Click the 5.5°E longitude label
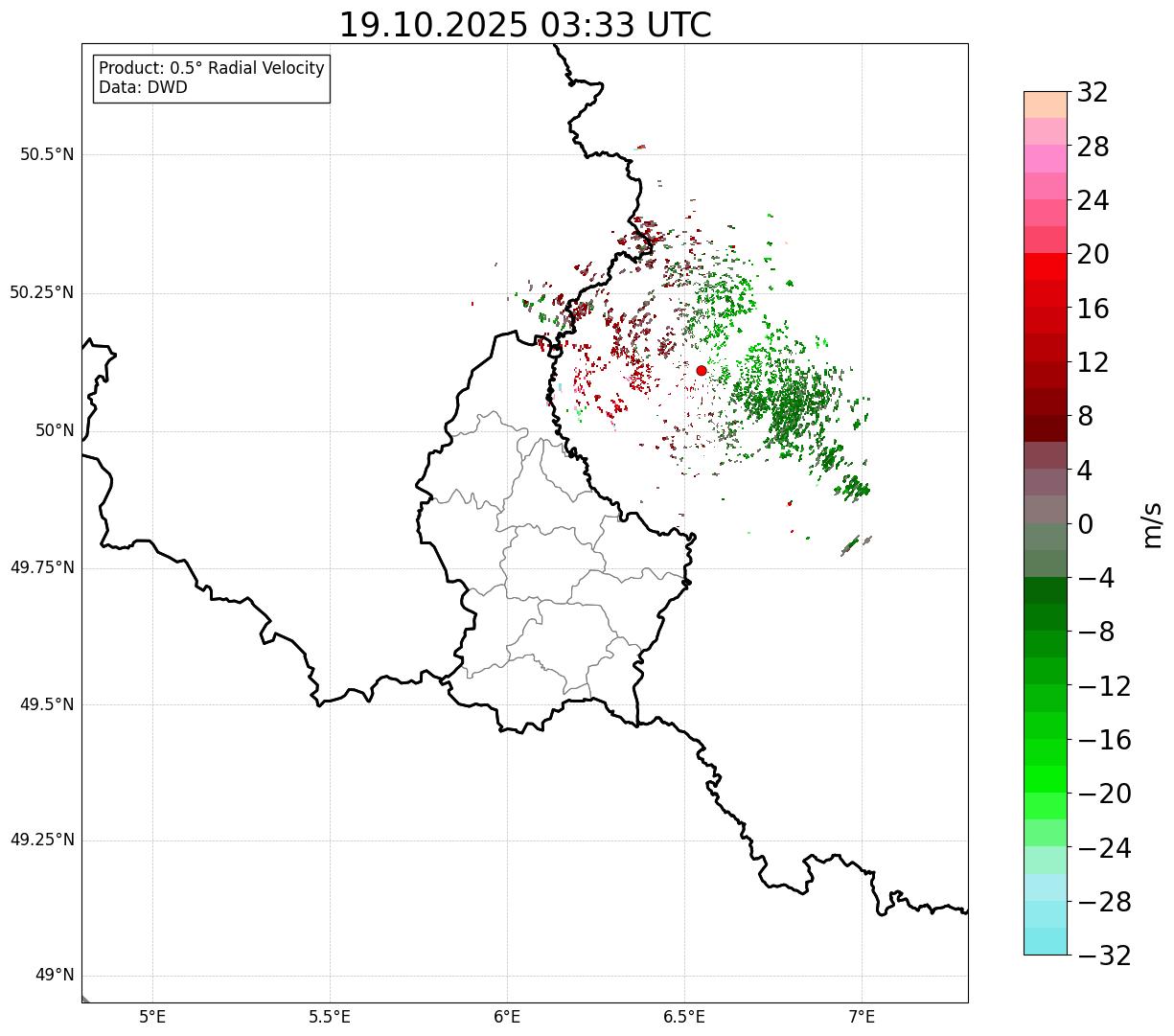 click(x=330, y=1016)
